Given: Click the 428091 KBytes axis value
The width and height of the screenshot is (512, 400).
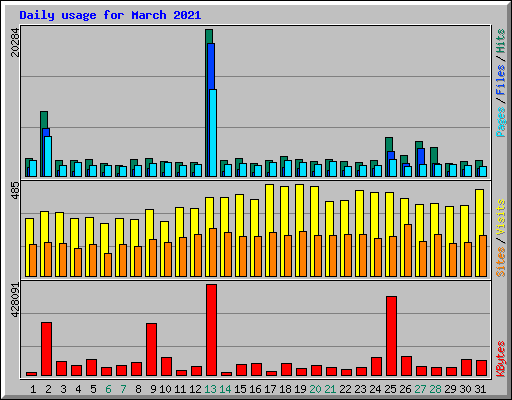Looking at the screenshot, I should pyautogui.click(x=15, y=300).
